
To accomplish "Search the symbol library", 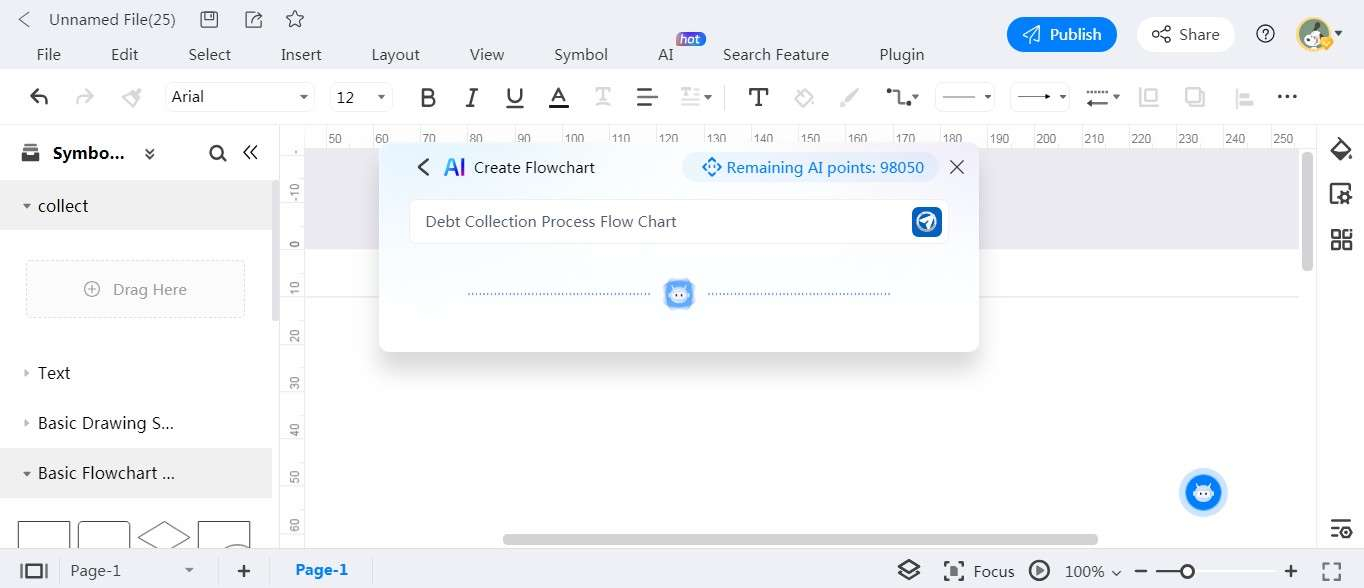I will 217,153.
